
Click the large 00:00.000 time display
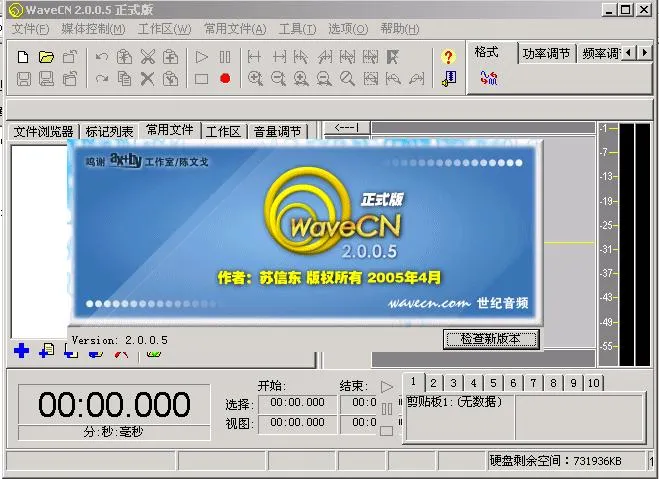pyautogui.click(x=114, y=405)
